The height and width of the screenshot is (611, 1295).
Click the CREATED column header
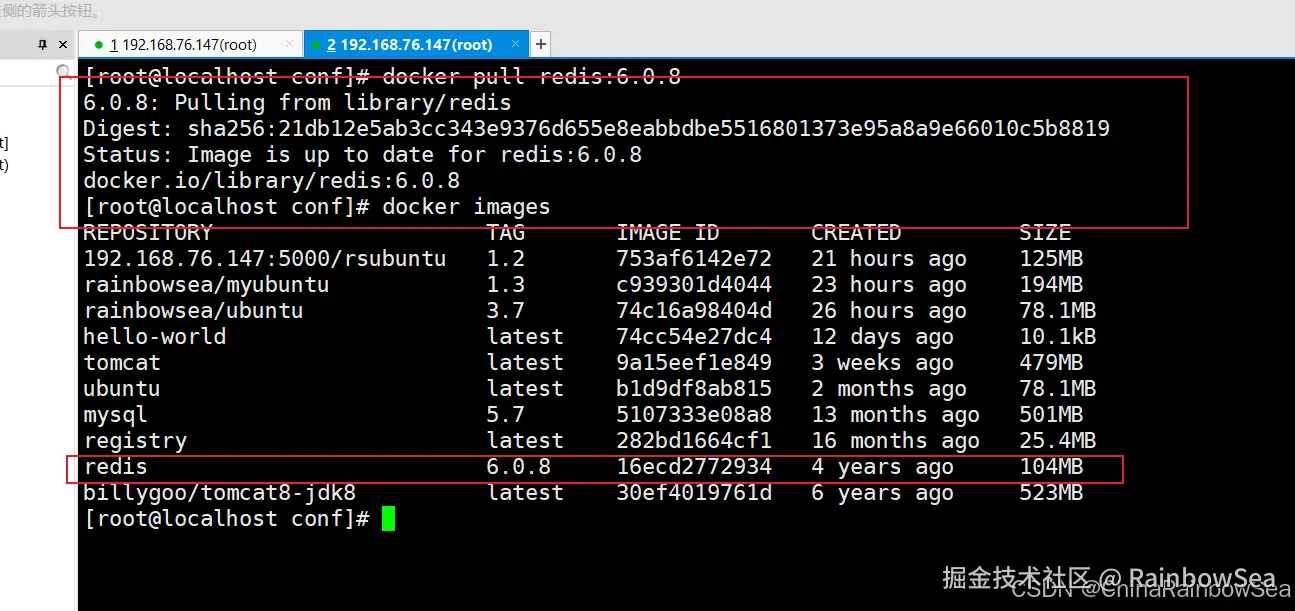click(x=856, y=232)
